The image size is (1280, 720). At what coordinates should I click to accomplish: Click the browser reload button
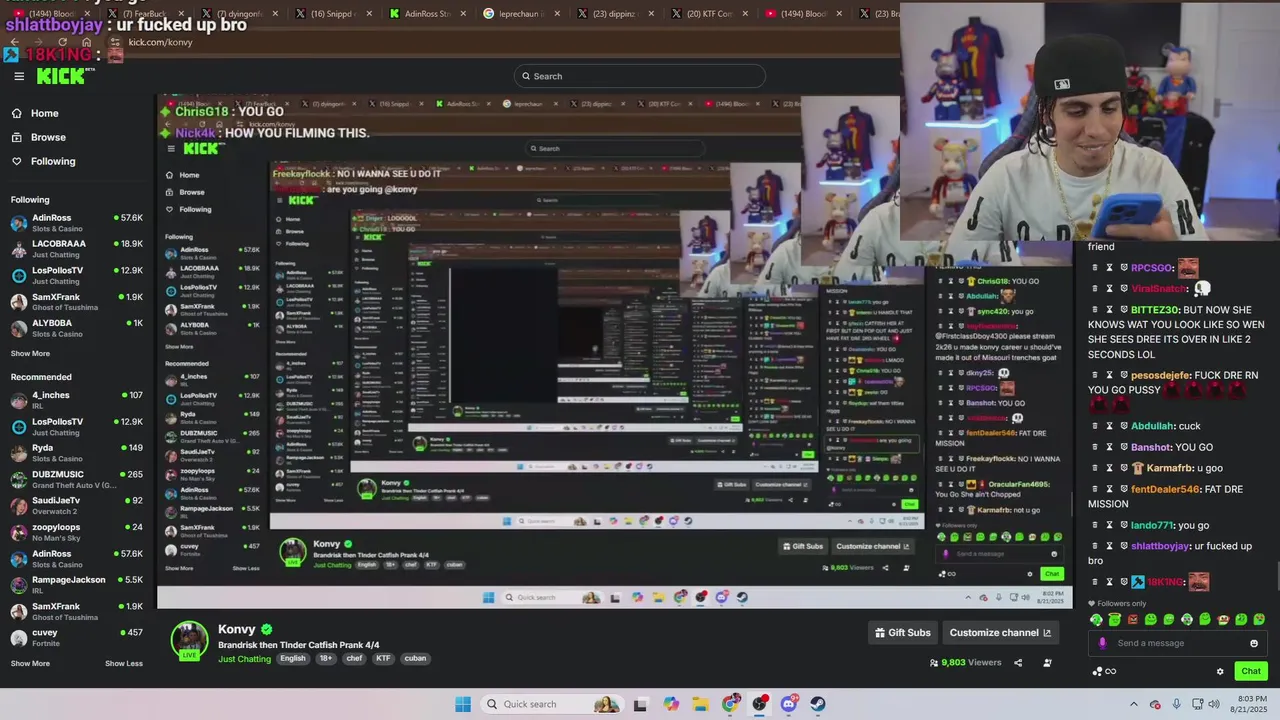[61, 42]
